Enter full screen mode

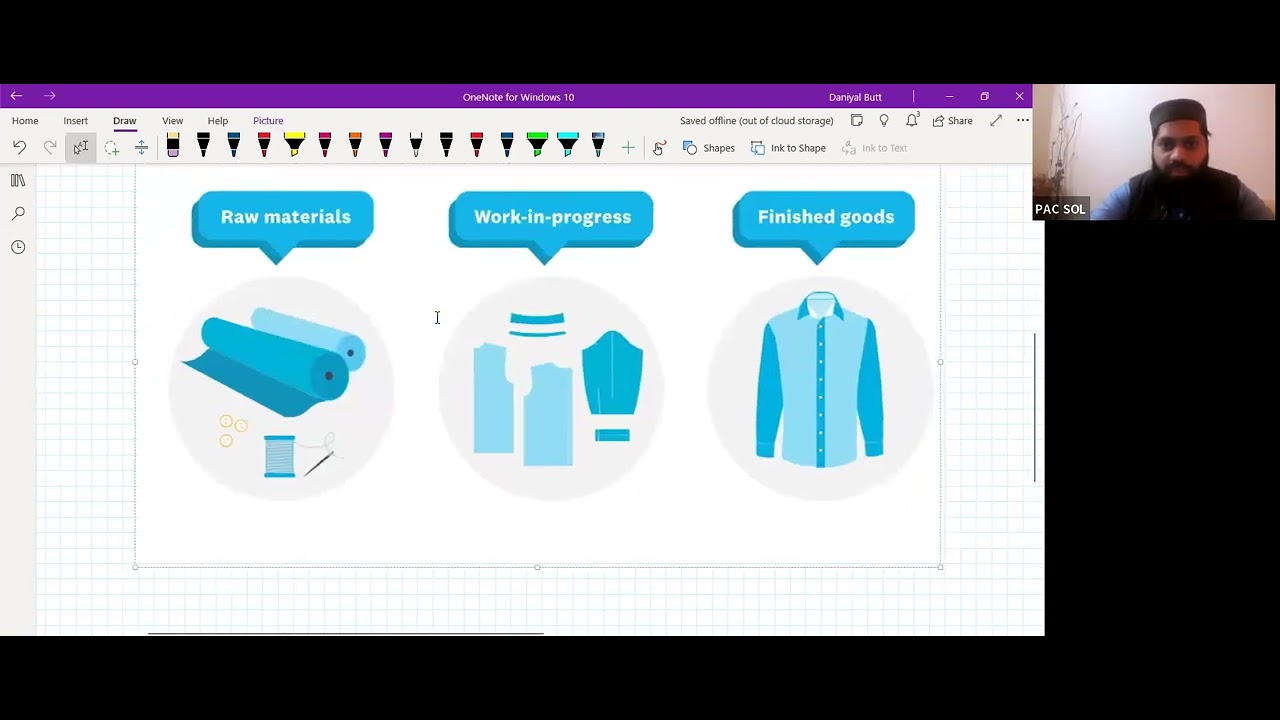pyautogui.click(x=996, y=120)
